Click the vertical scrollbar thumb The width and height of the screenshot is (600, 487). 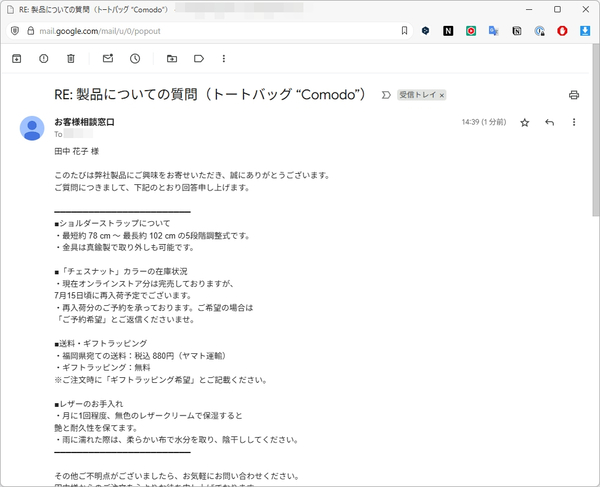pyautogui.click(x=596, y=131)
